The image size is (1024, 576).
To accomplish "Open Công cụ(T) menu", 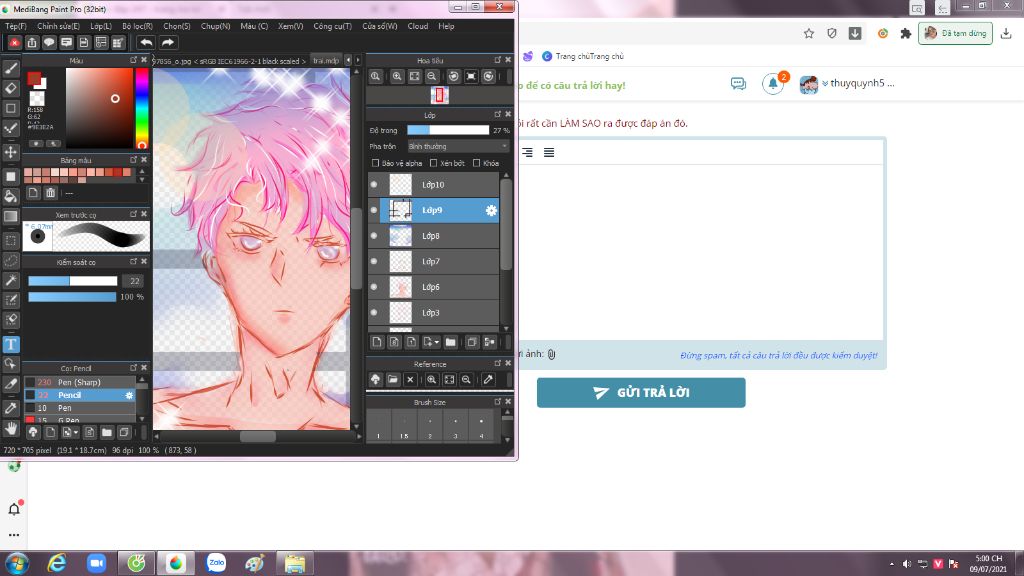I will [x=332, y=26].
